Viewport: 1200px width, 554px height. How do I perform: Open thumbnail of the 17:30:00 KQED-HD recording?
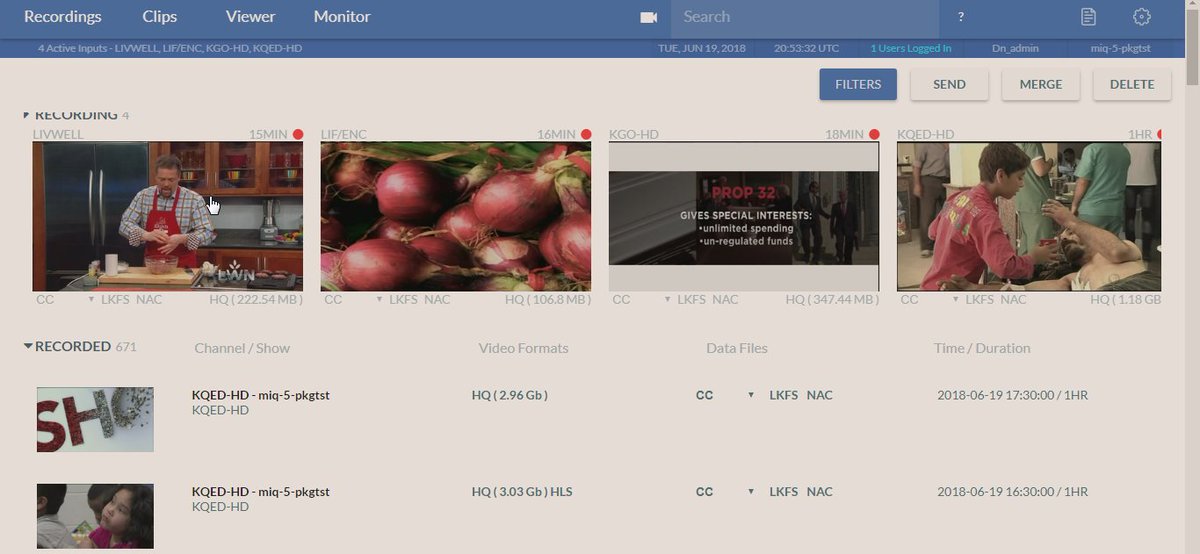point(95,419)
